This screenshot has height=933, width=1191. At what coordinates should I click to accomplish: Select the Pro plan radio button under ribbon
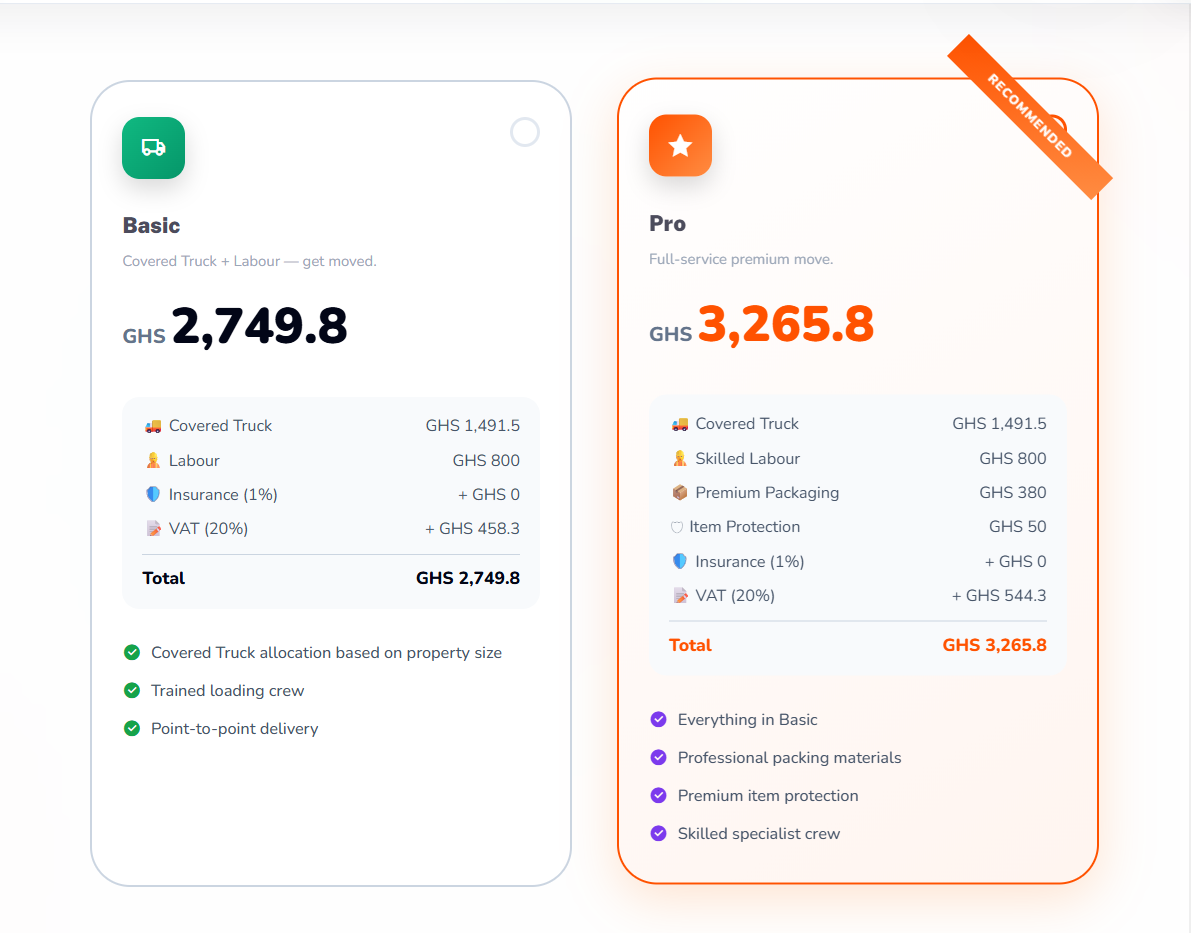[x=1053, y=130]
